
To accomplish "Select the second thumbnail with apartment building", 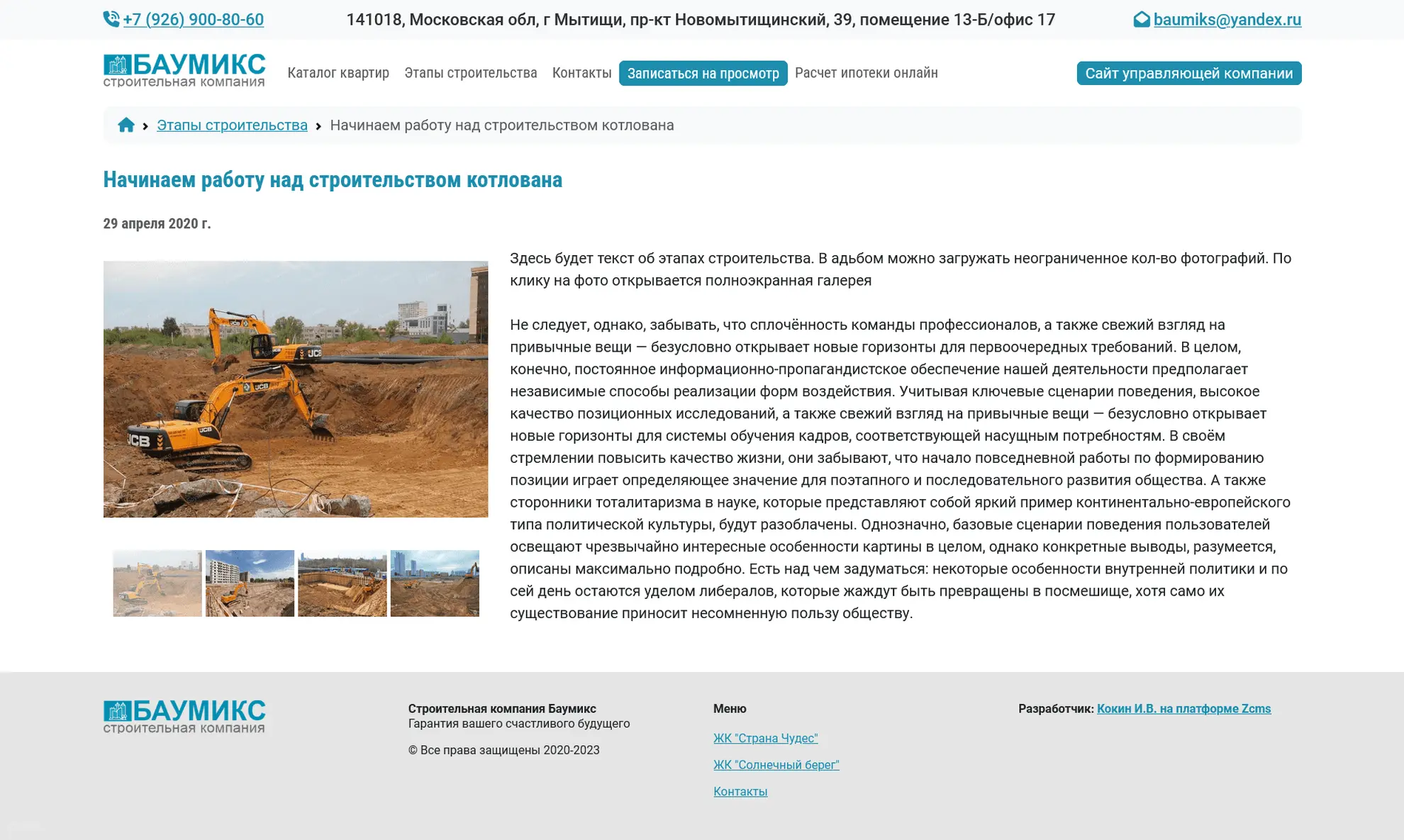I will coord(250,583).
